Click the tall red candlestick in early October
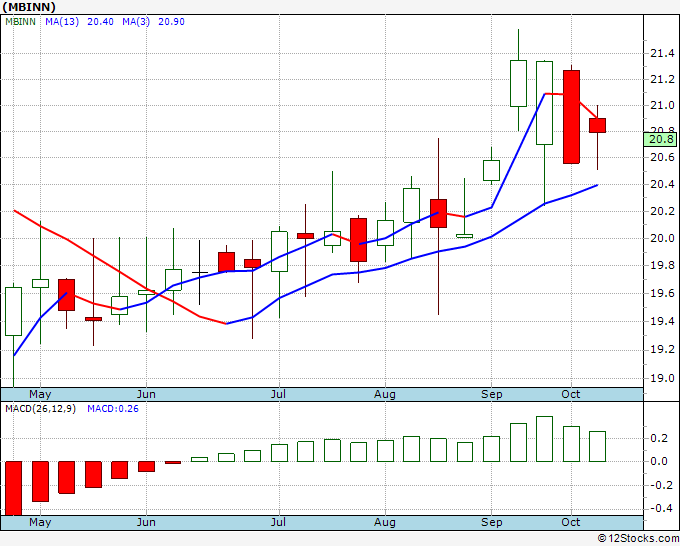Image resolution: width=680 pixels, height=546 pixels. [x=572, y=117]
